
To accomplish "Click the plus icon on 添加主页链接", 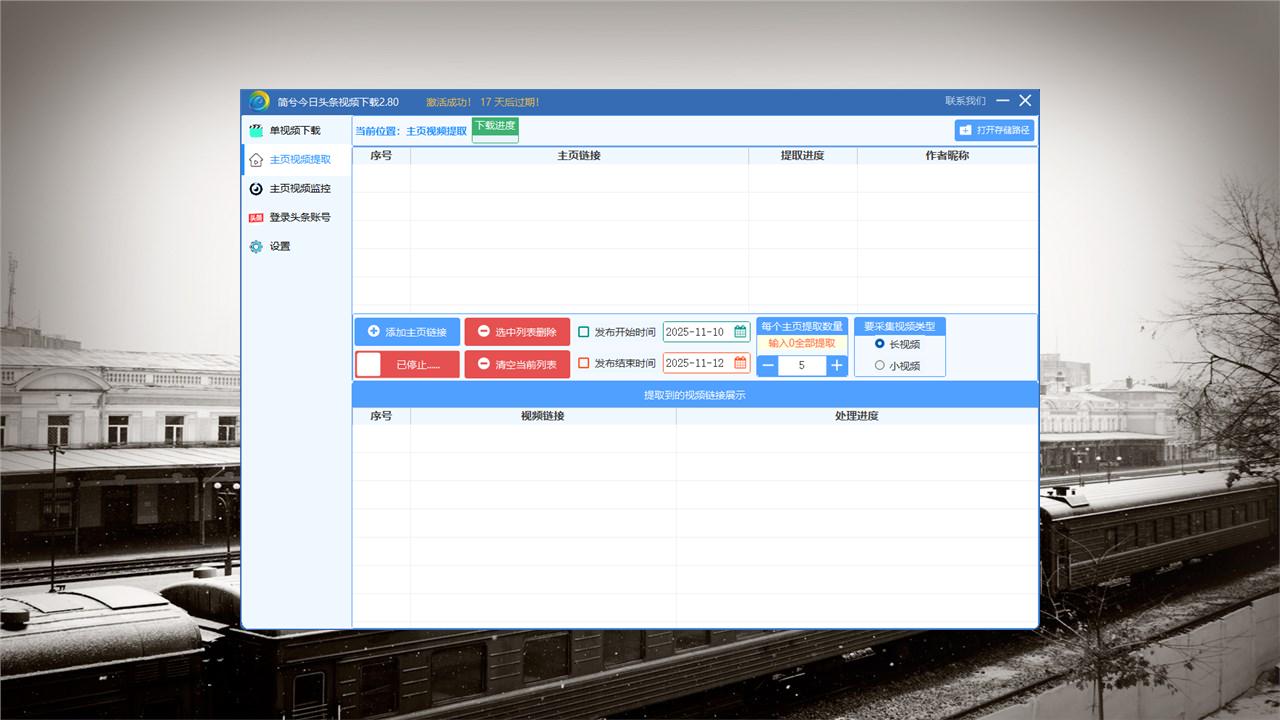I will point(374,332).
